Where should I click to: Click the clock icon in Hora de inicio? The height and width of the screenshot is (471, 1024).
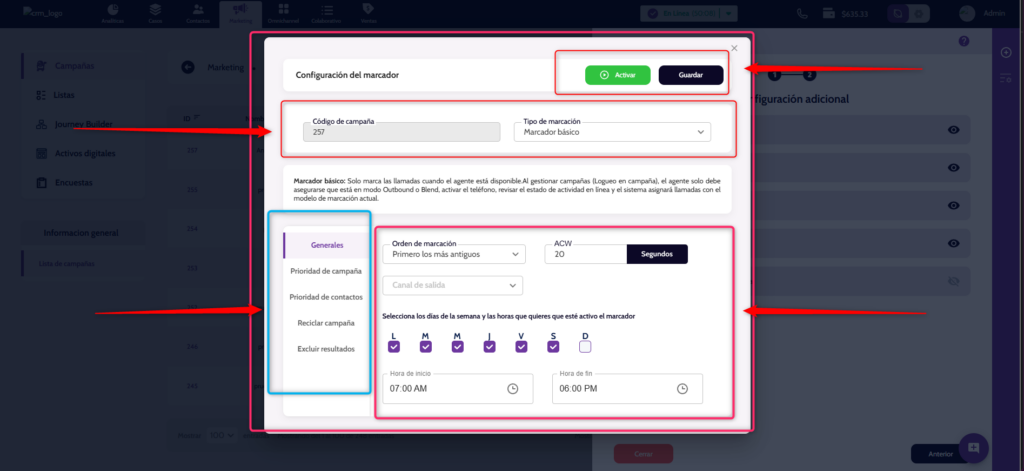(x=513, y=388)
